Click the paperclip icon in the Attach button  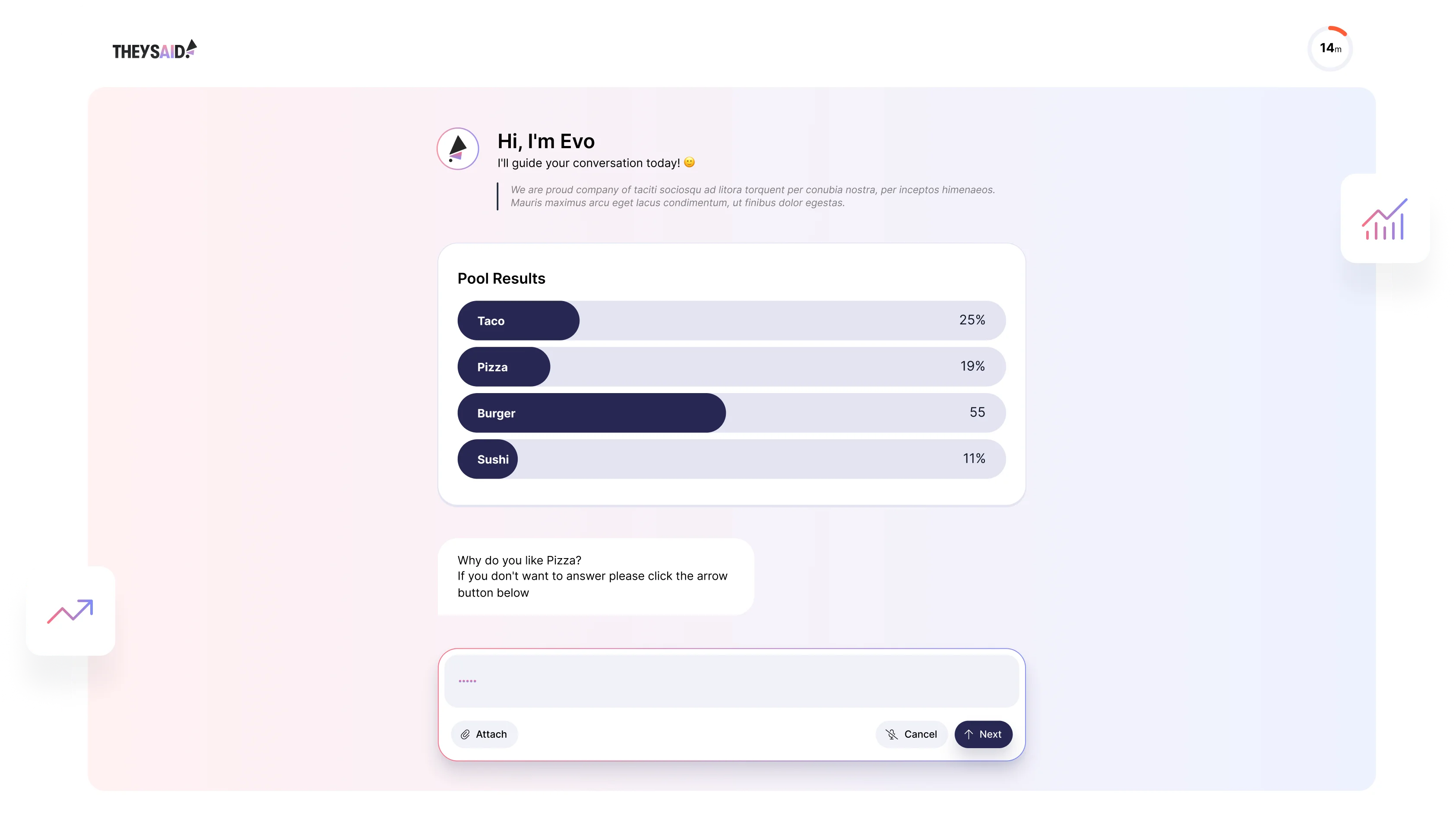(466, 734)
